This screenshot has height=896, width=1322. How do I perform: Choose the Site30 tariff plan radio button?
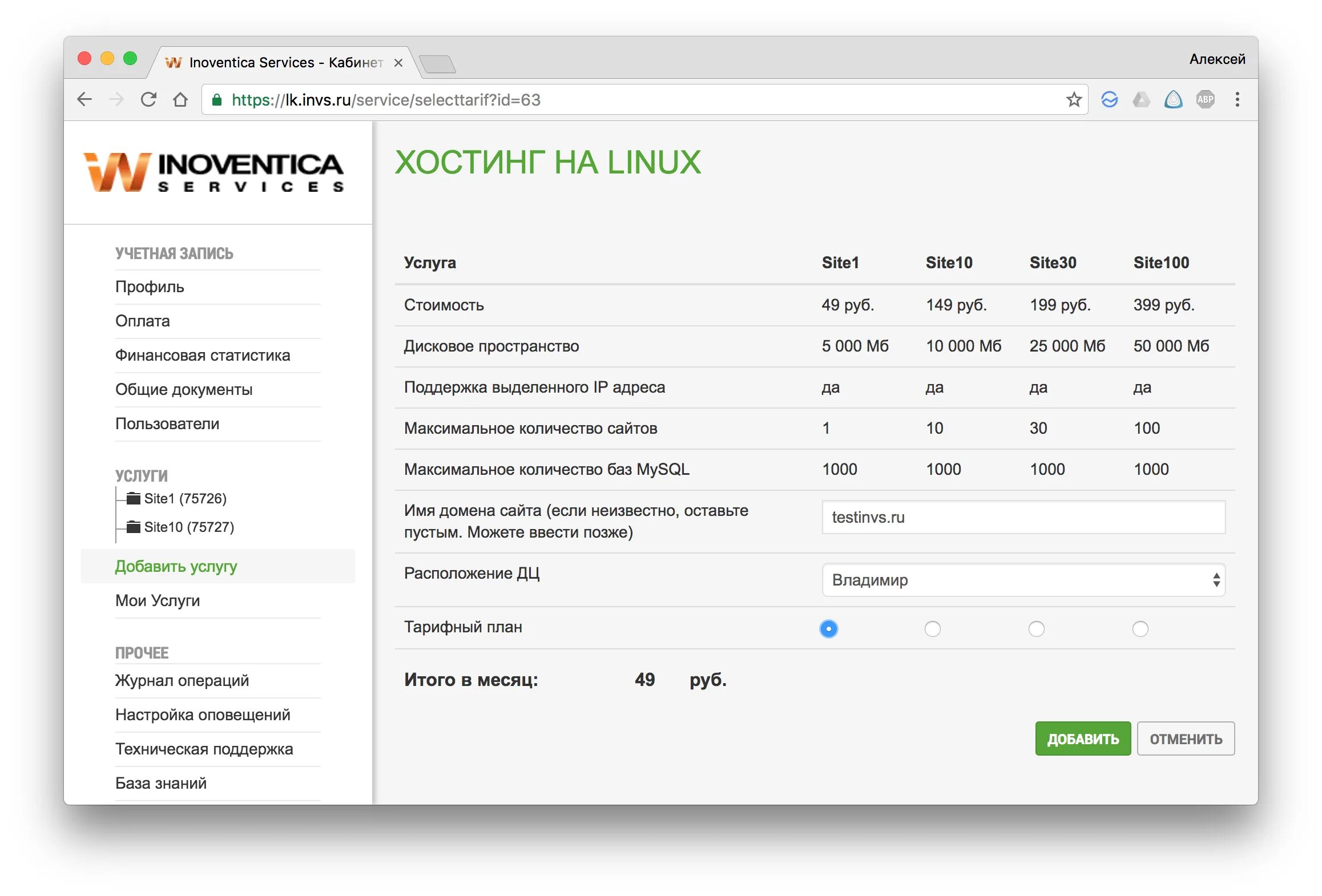(1036, 629)
